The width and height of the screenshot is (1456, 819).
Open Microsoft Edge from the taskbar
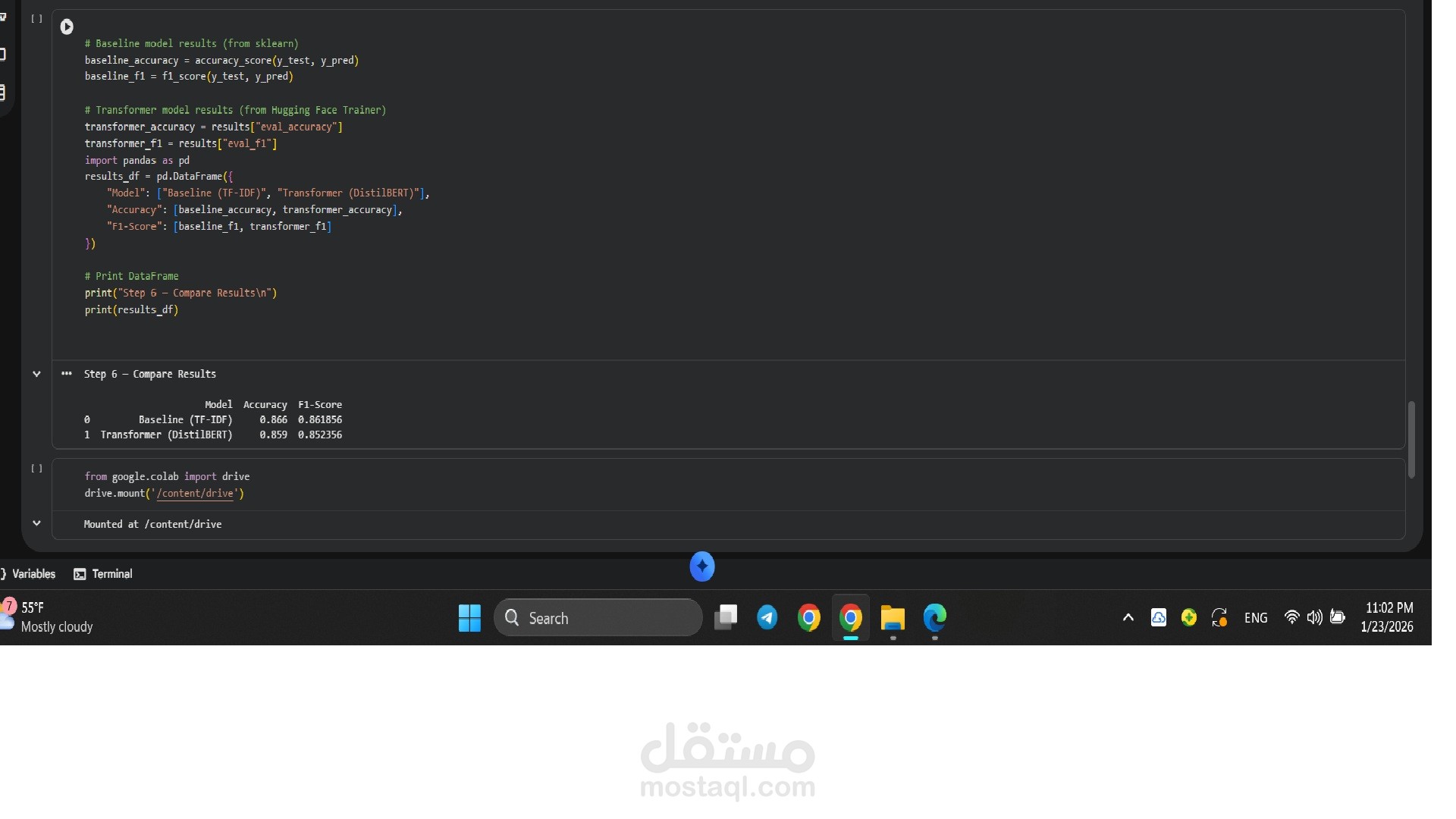934,617
